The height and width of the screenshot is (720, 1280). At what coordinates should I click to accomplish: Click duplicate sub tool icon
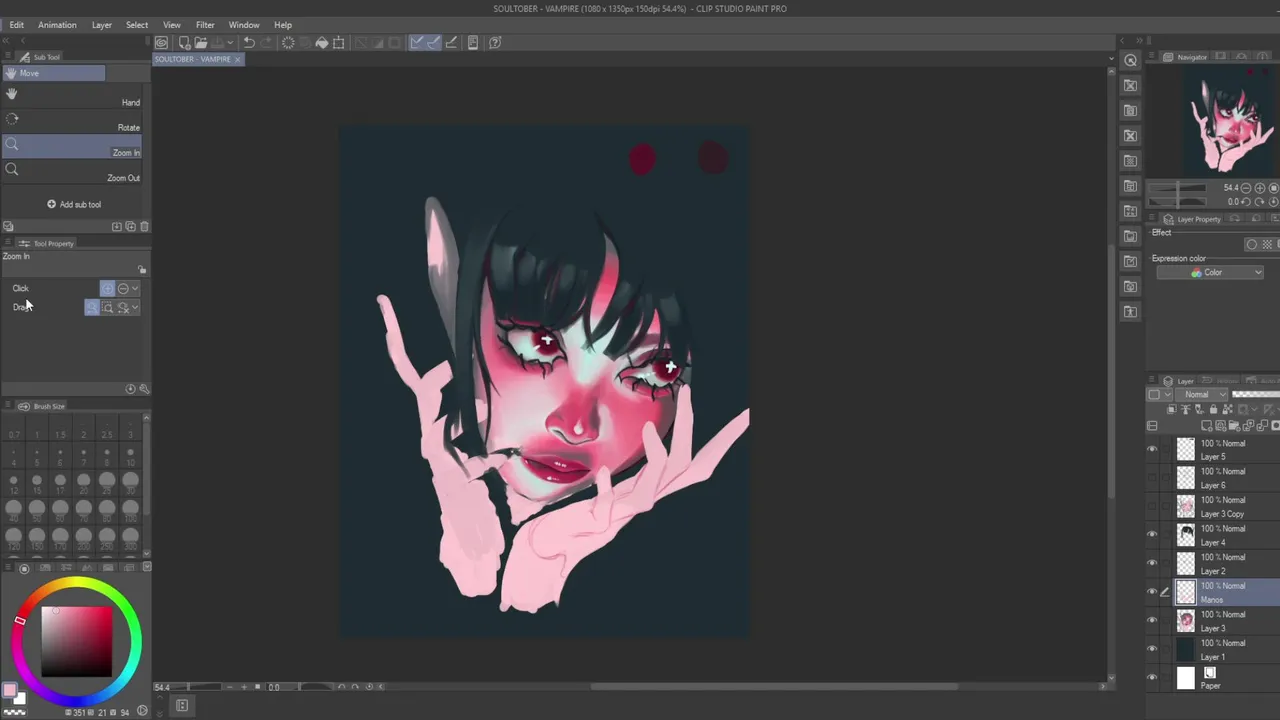click(130, 227)
